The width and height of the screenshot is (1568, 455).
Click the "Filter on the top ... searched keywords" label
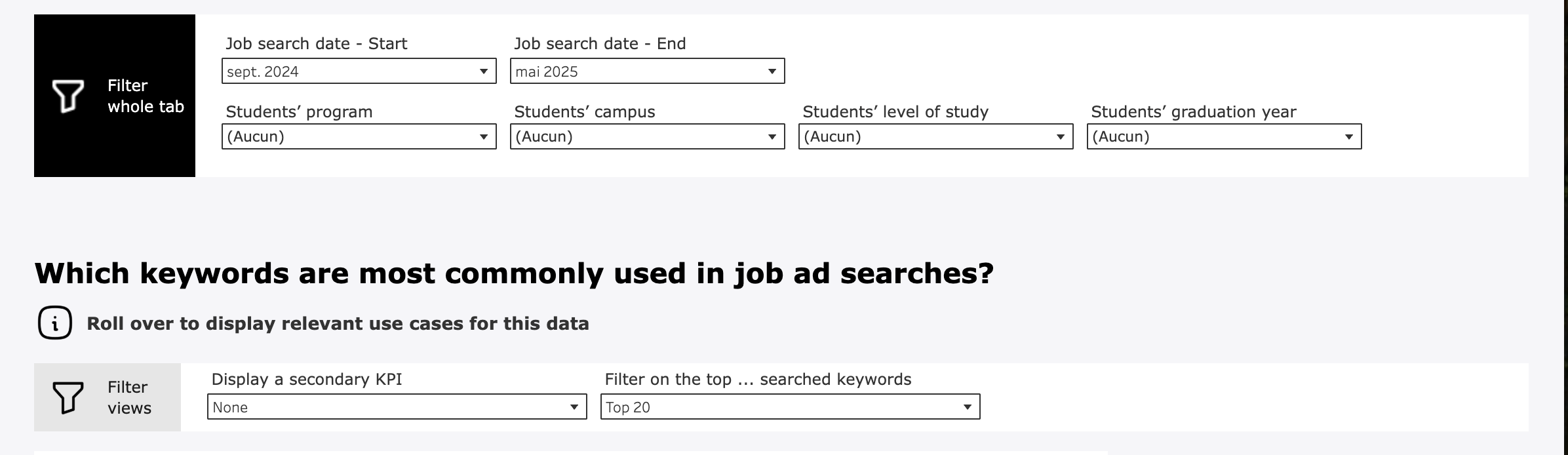758,379
